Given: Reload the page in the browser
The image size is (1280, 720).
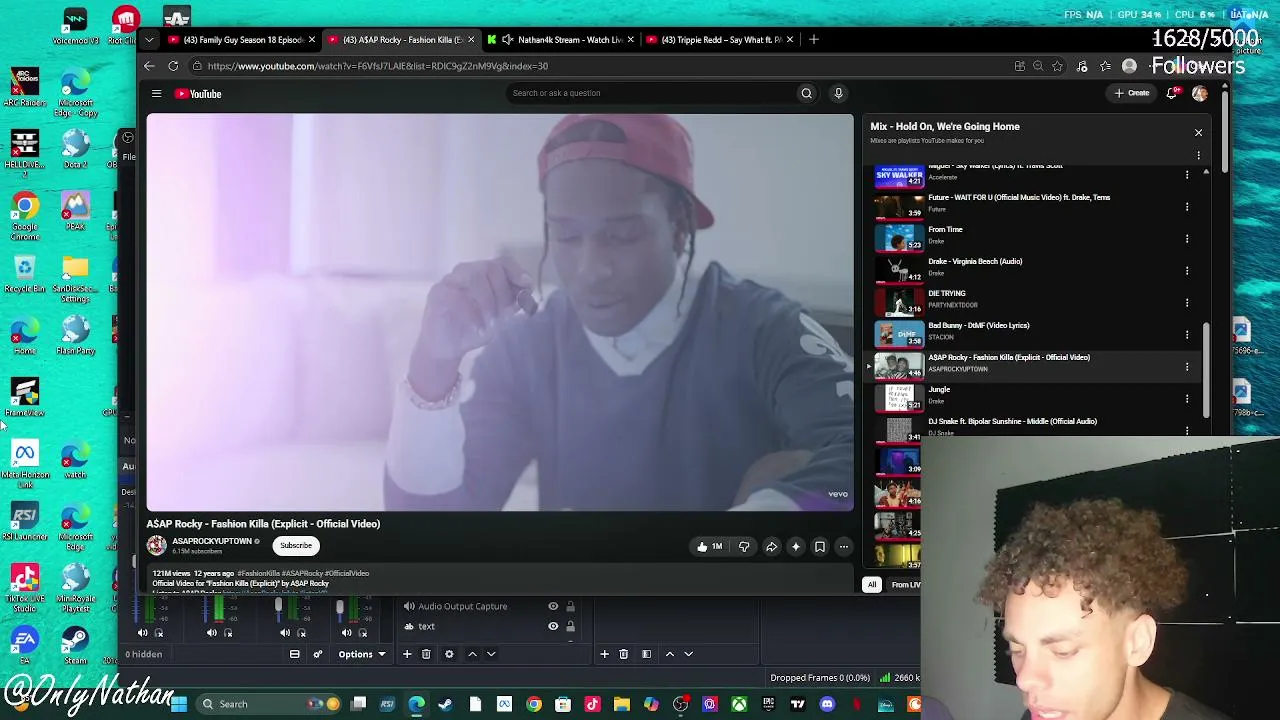Looking at the screenshot, I should pos(173,66).
